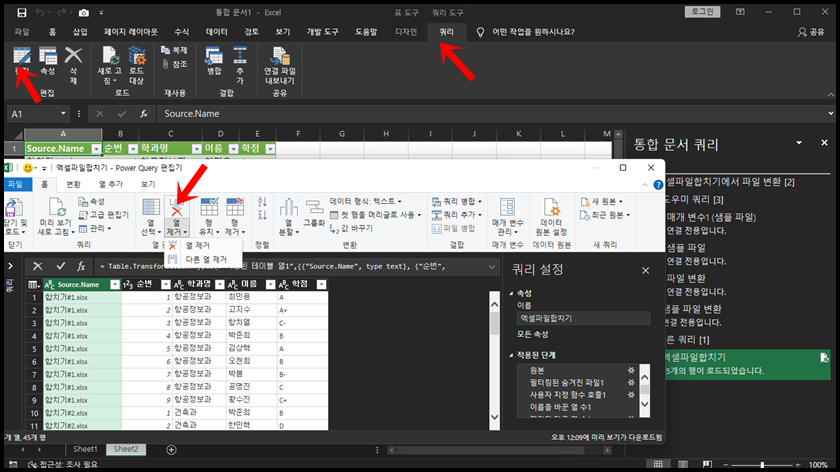This screenshot has height=472, width=840.
Task: Add a new sheet with the plus button
Action: pos(171,450)
